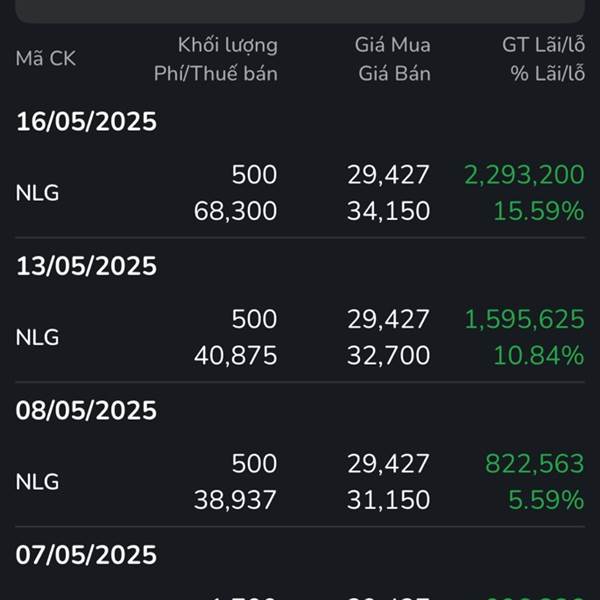Tap the % Lãi/lỗ header label
The image size is (600, 600).
(548, 73)
